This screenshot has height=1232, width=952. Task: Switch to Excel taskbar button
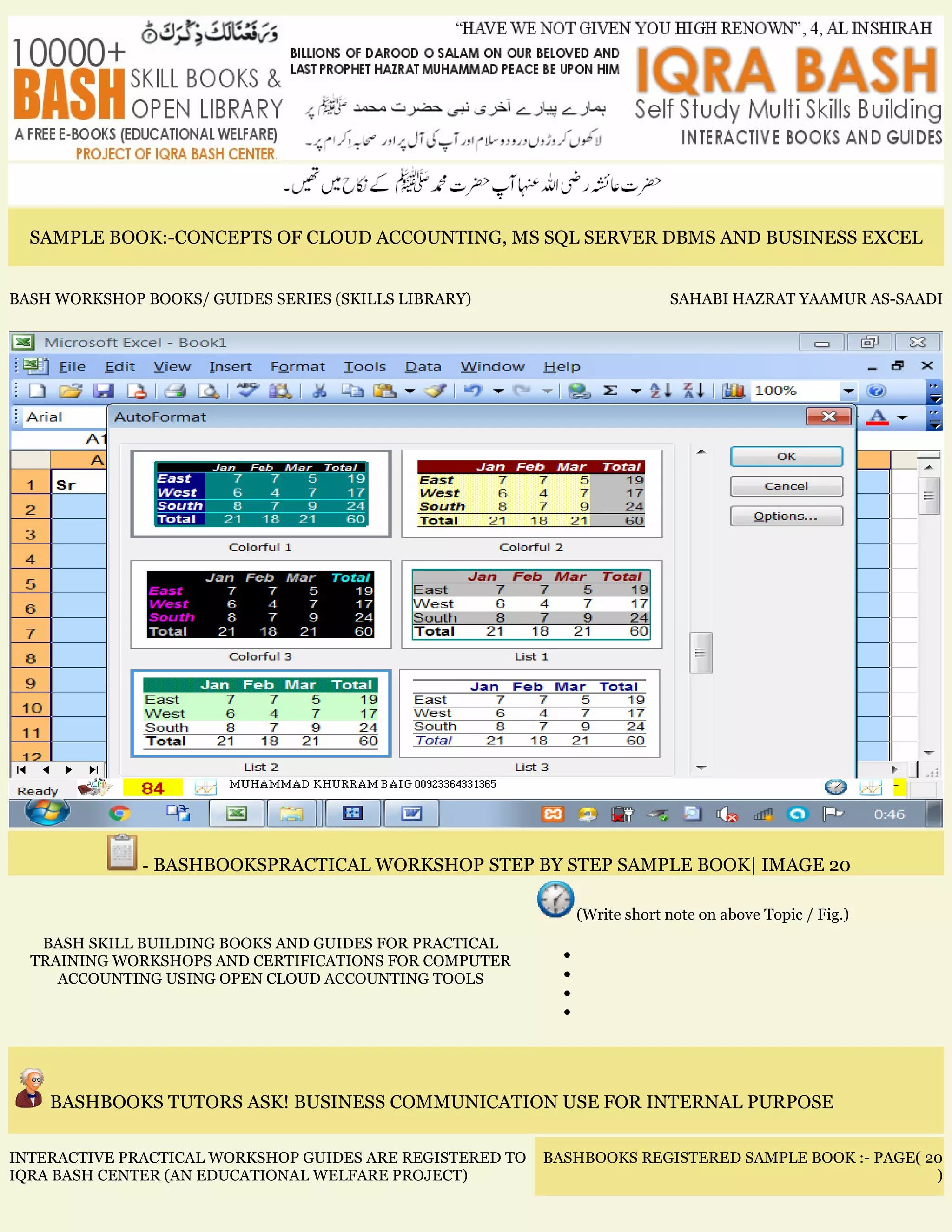pyautogui.click(x=236, y=814)
